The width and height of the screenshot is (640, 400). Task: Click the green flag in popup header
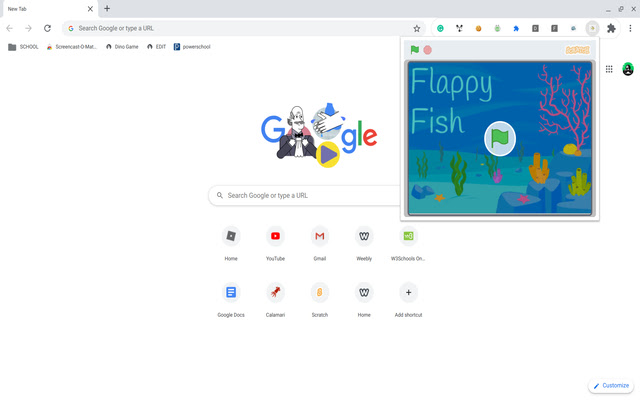(415, 50)
